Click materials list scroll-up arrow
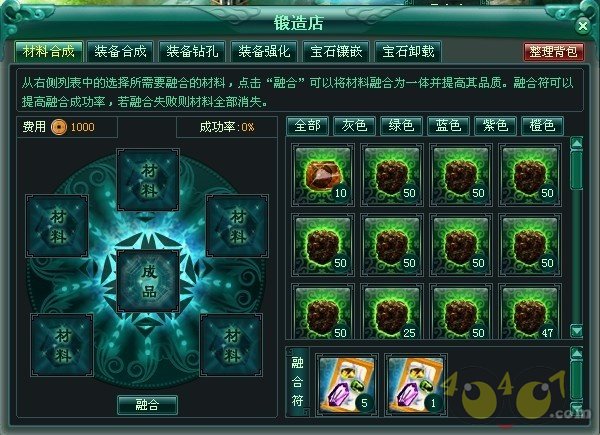This screenshot has height=435, width=600. click(576, 143)
